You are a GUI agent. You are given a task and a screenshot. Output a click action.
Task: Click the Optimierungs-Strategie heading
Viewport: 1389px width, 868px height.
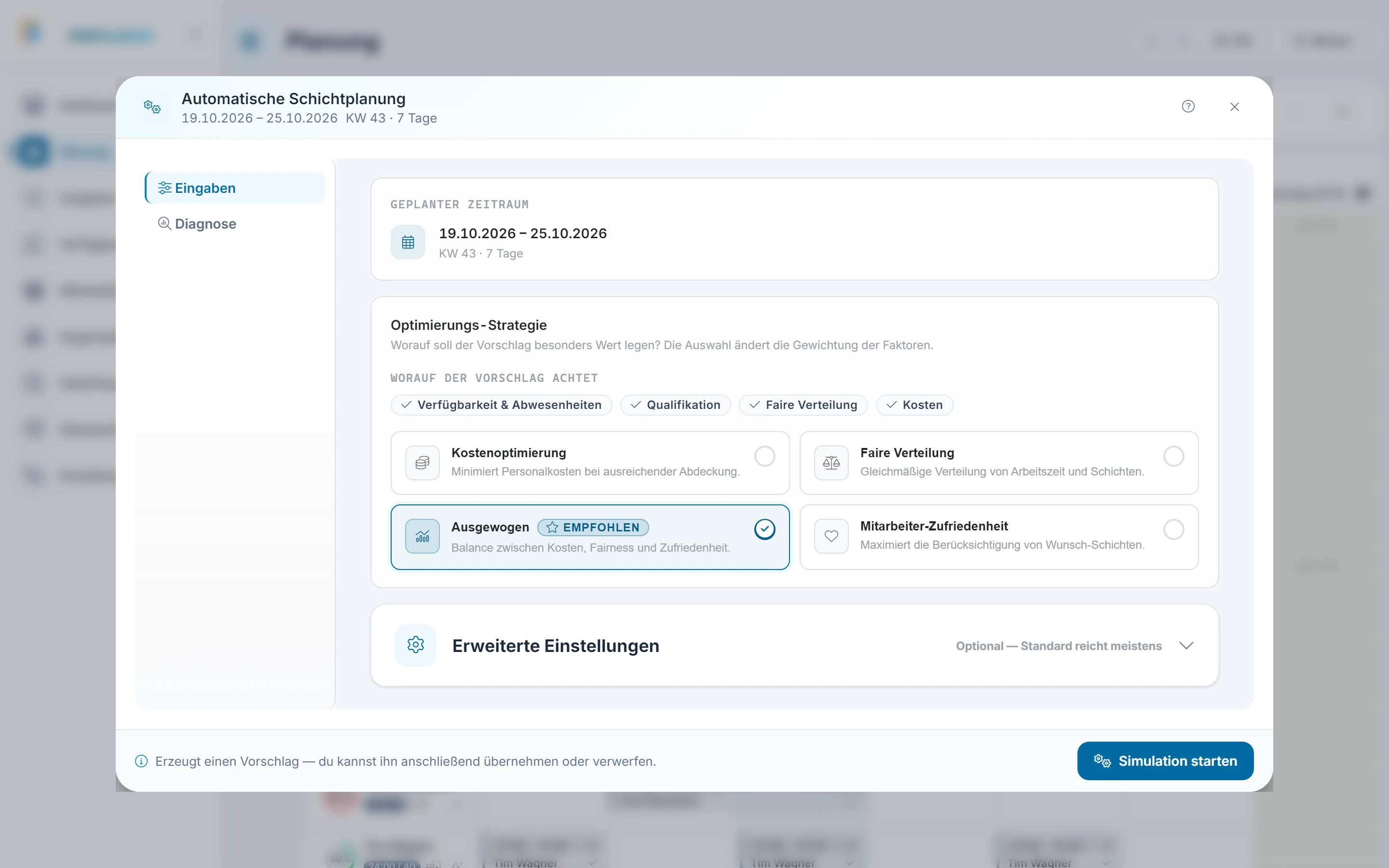coord(468,325)
